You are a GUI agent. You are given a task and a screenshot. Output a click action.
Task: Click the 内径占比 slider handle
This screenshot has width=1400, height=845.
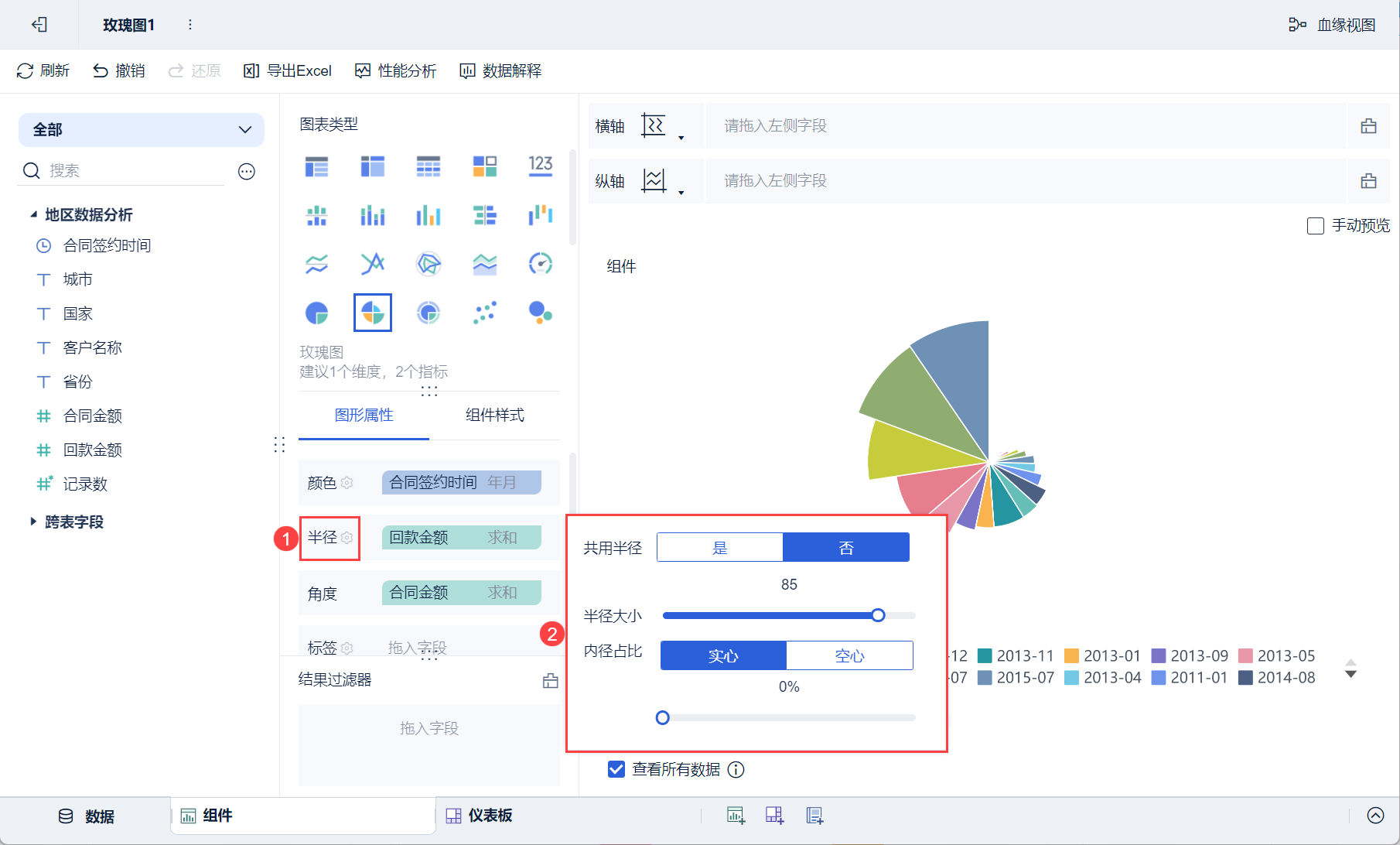pos(662,717)
